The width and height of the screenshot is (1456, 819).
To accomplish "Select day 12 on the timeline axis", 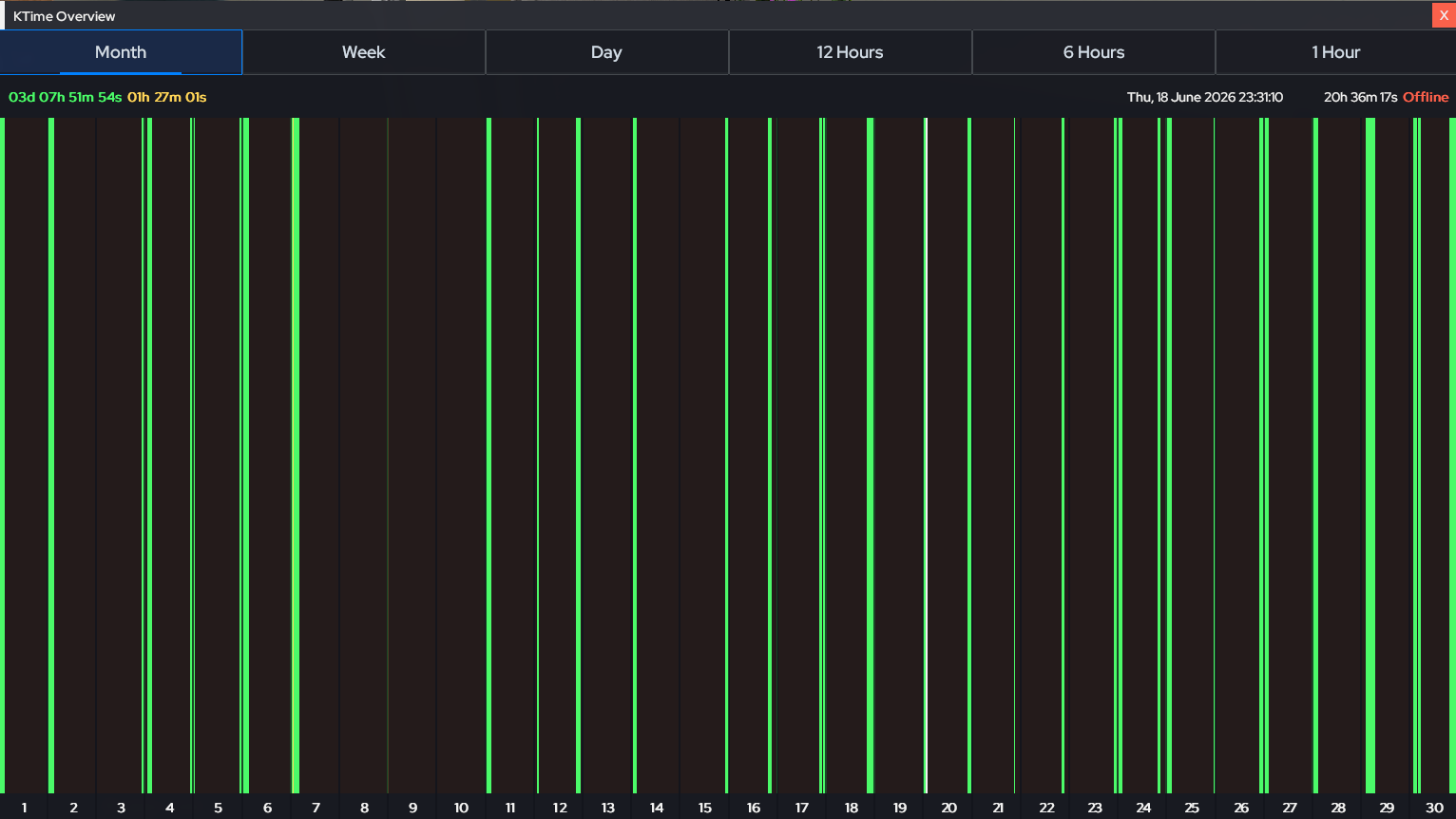I will tap(560, 808).
